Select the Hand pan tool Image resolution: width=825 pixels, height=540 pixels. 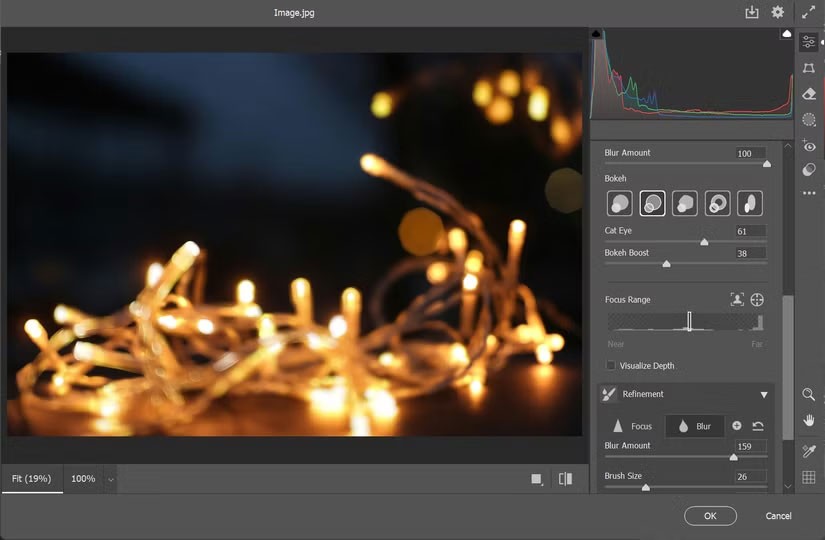click(x=809, y=420)
